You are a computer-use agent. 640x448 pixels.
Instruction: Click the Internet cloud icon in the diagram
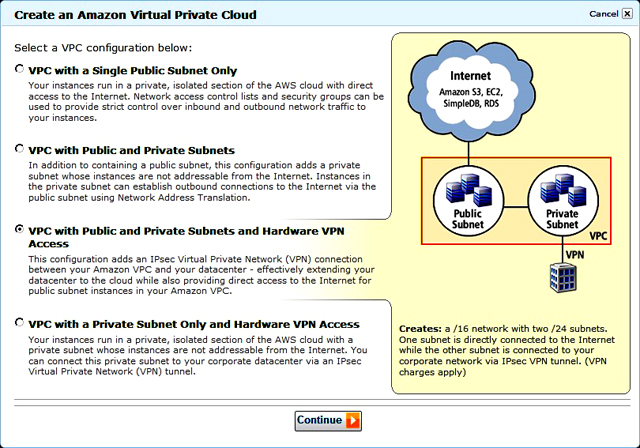(x=471, y=91)
